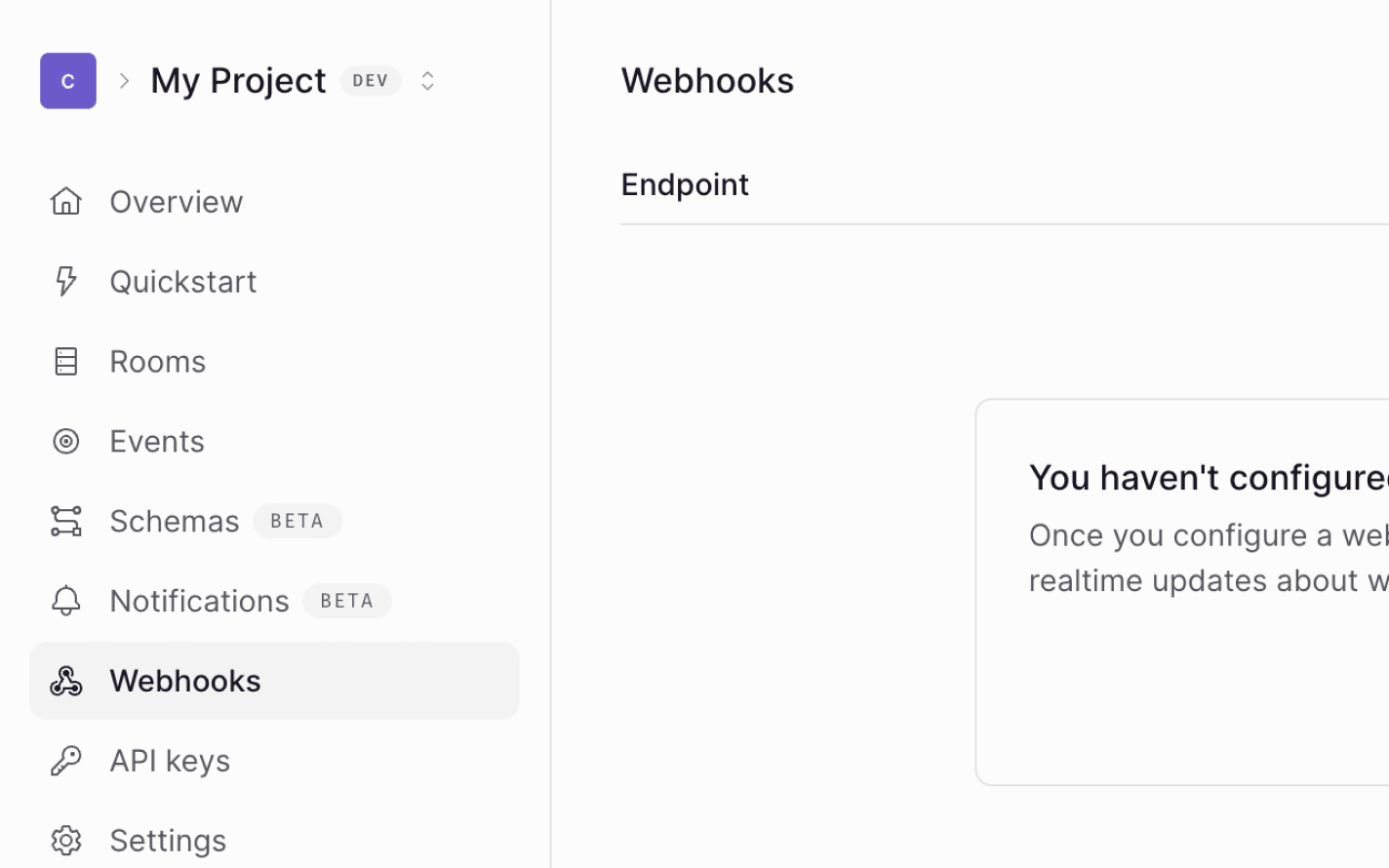Select the Quickstart lightning bolt icon

point(65,281)
